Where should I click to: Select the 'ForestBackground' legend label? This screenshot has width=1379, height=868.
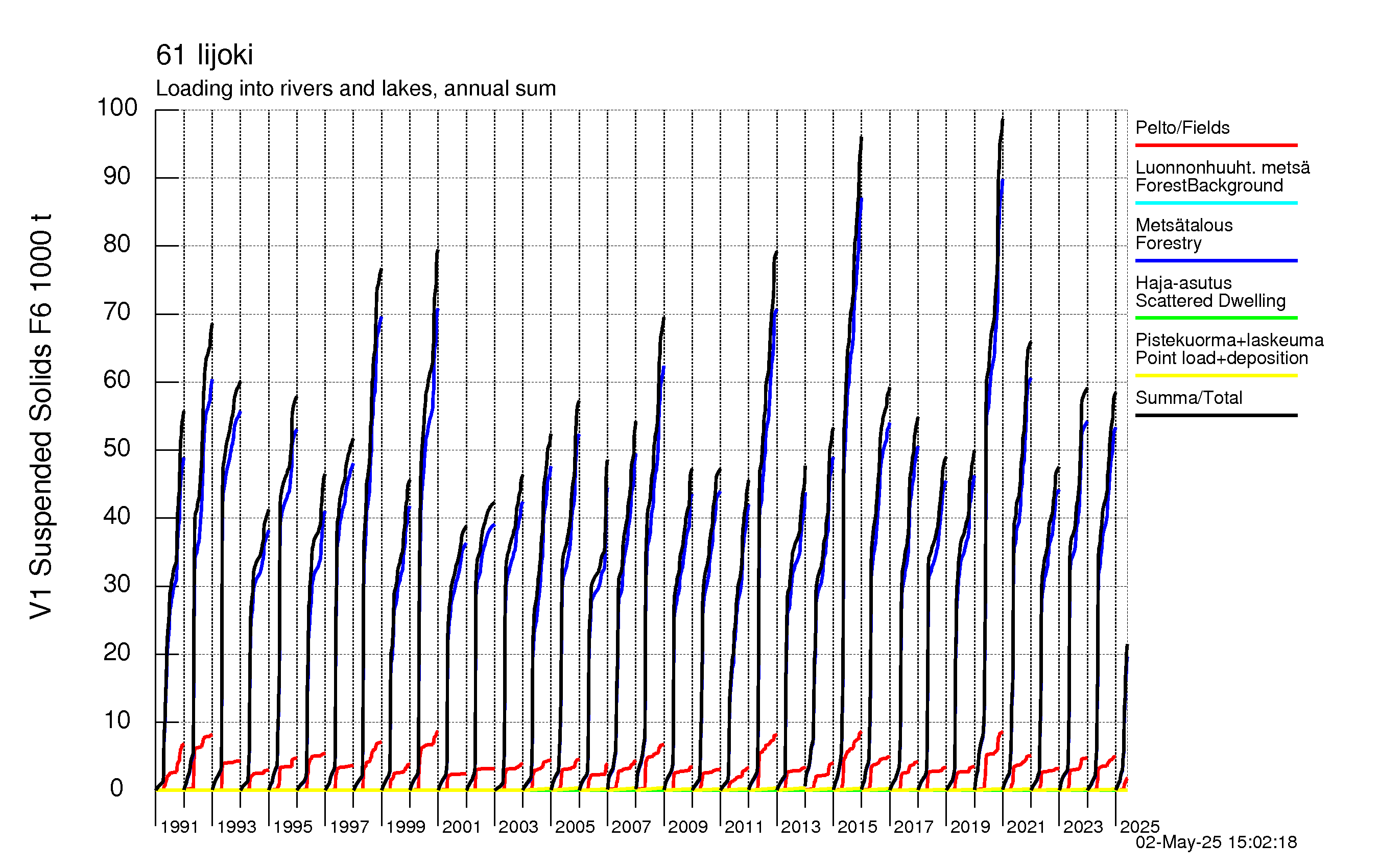1209,185
